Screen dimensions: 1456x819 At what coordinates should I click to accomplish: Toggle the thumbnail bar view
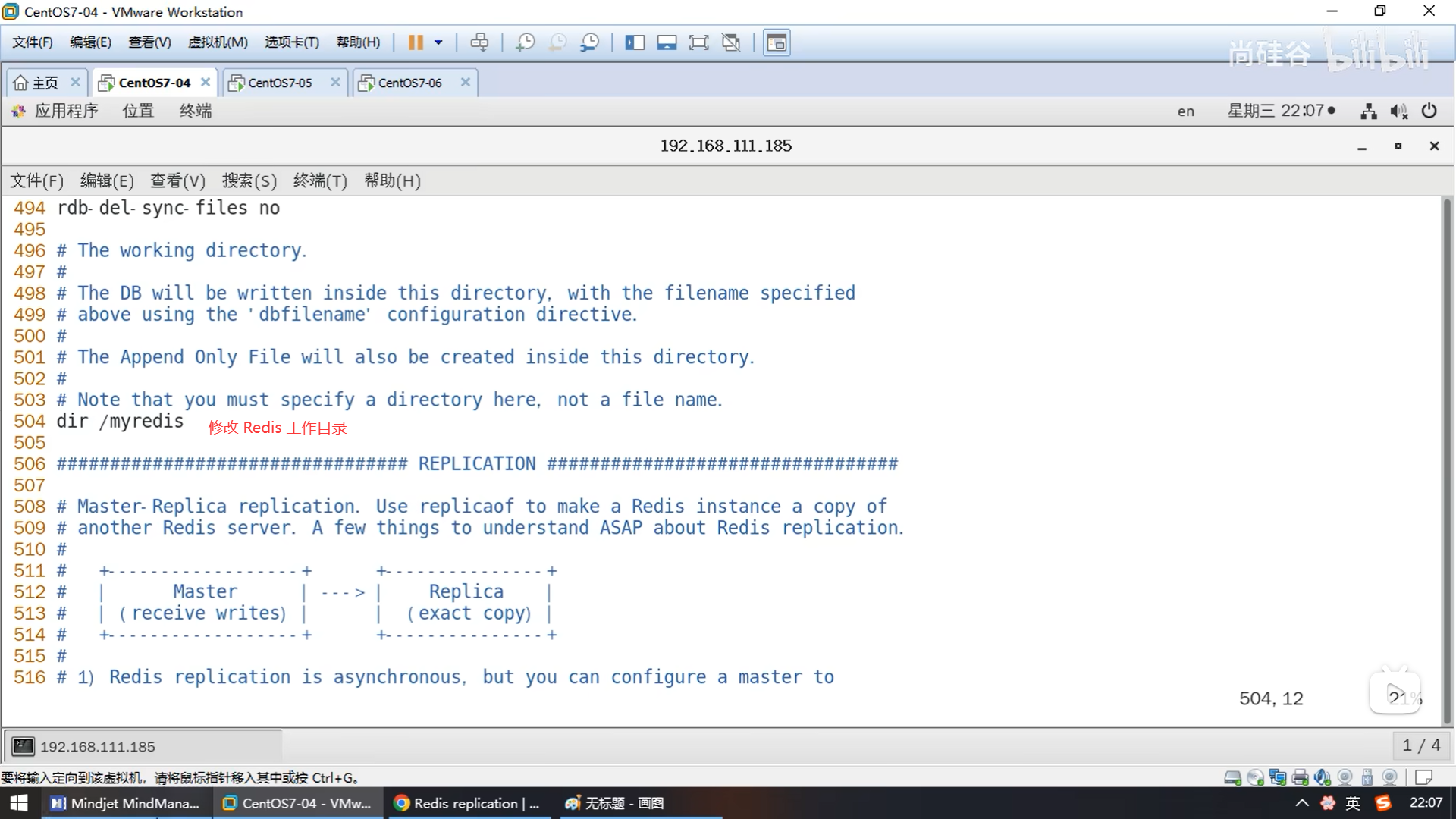(667, 42)
